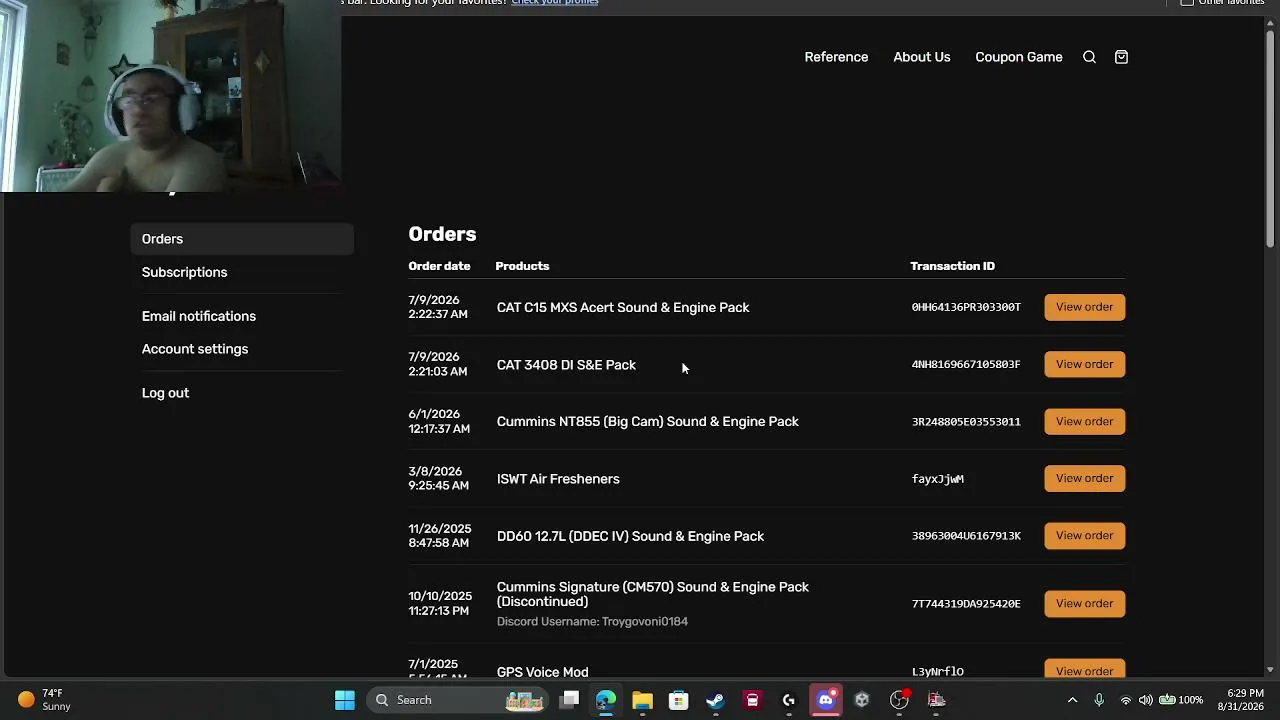Click the scrollbar down arrow

pyautogui.click(x=1270, y=669)
